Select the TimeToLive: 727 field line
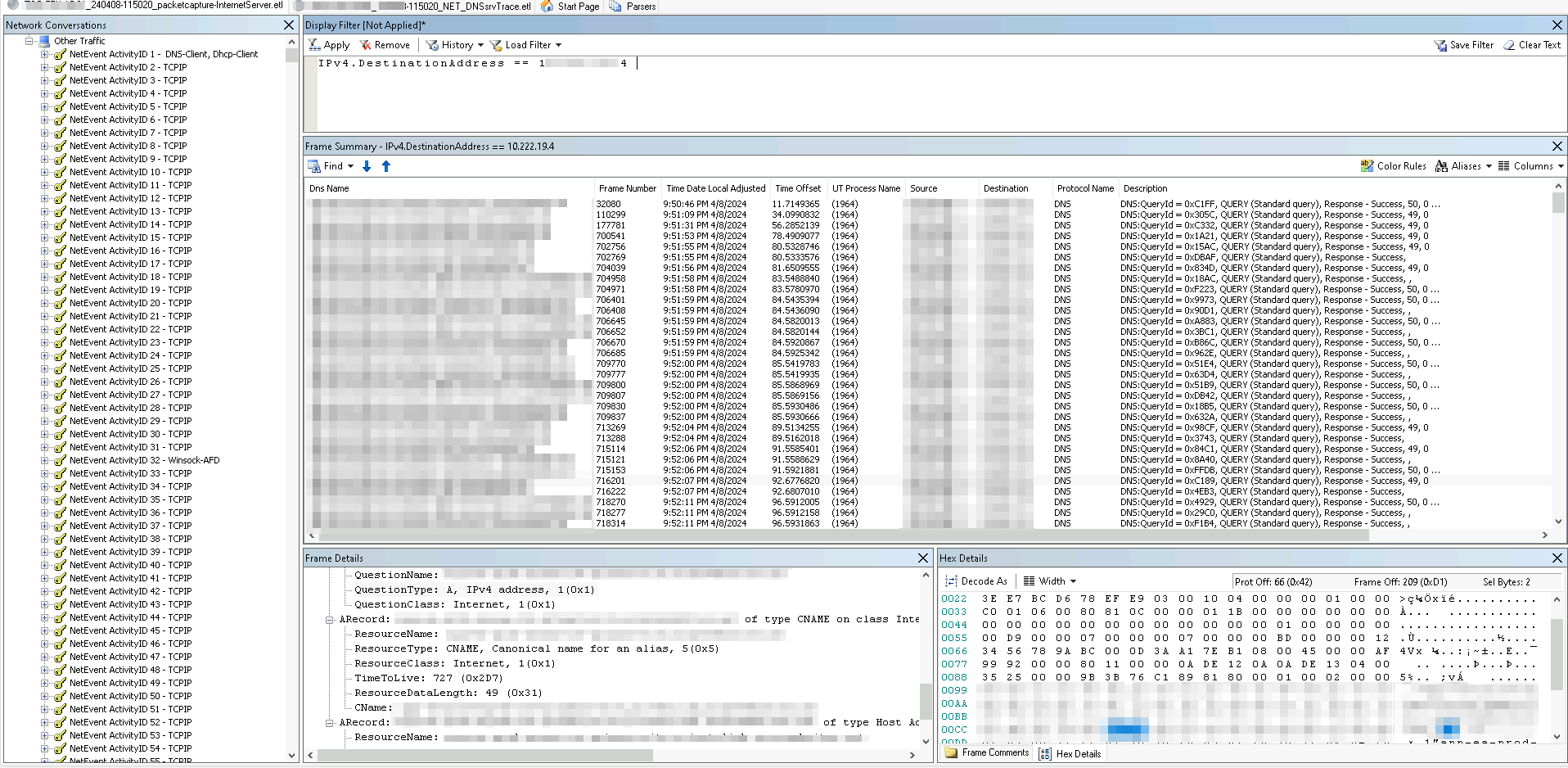The width and height of the screenshot is (1568, 768). 429,679
